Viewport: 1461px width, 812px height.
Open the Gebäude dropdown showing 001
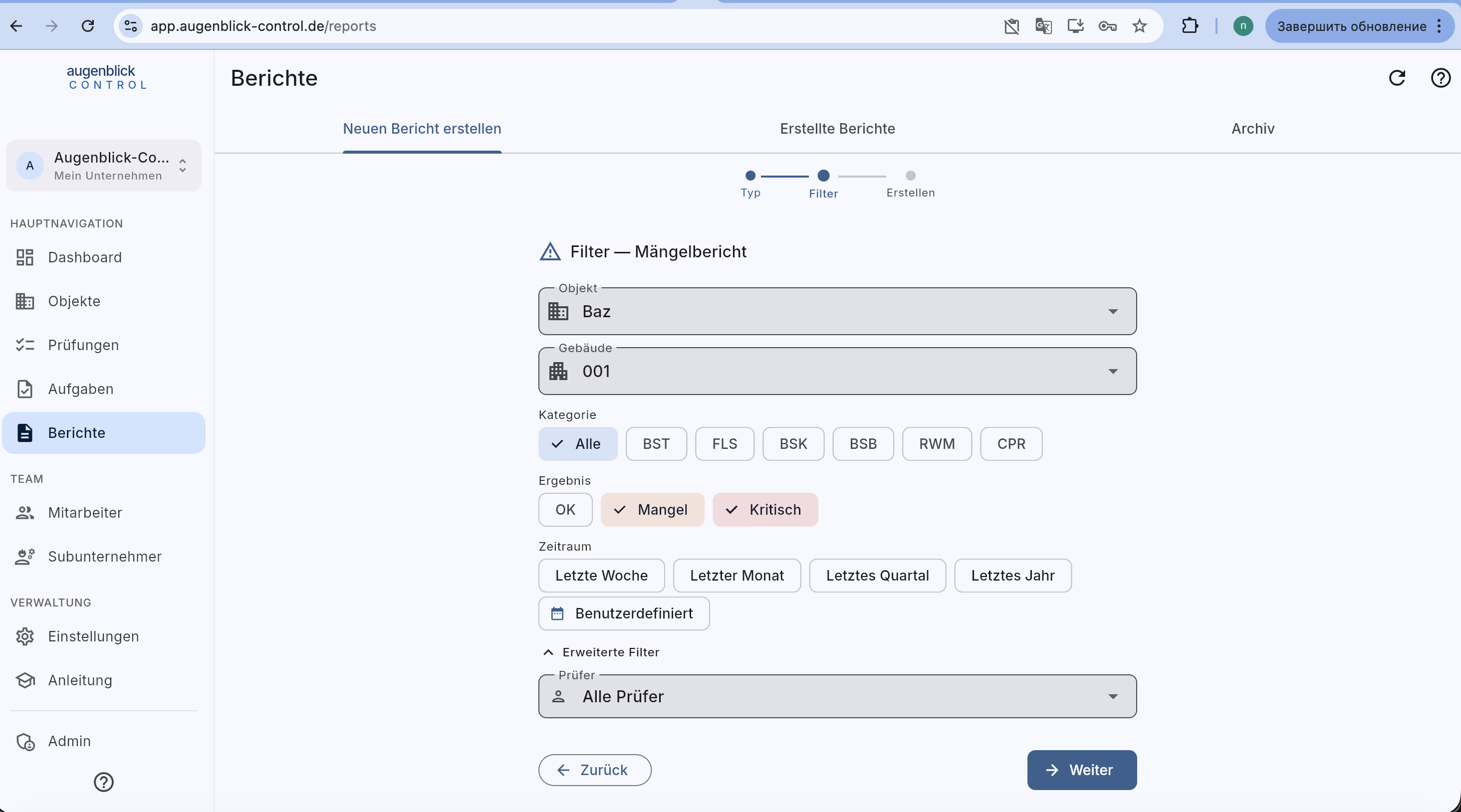click(837, 372)
